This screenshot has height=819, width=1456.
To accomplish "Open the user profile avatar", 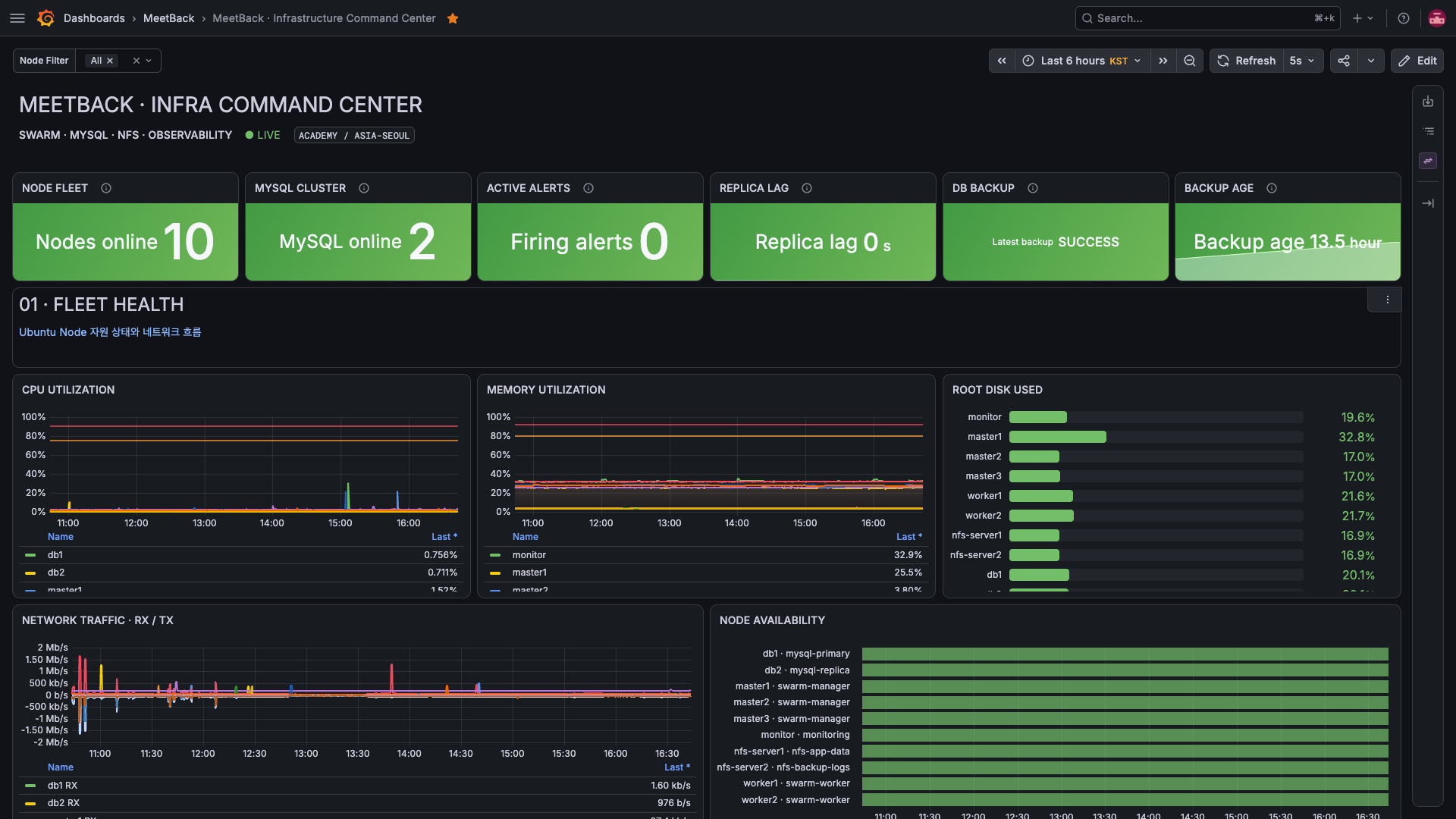I will (x=1436, y=18).
